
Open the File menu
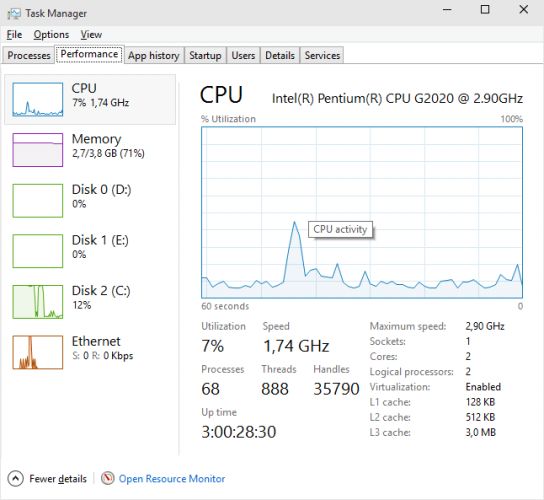coord(14,35)
